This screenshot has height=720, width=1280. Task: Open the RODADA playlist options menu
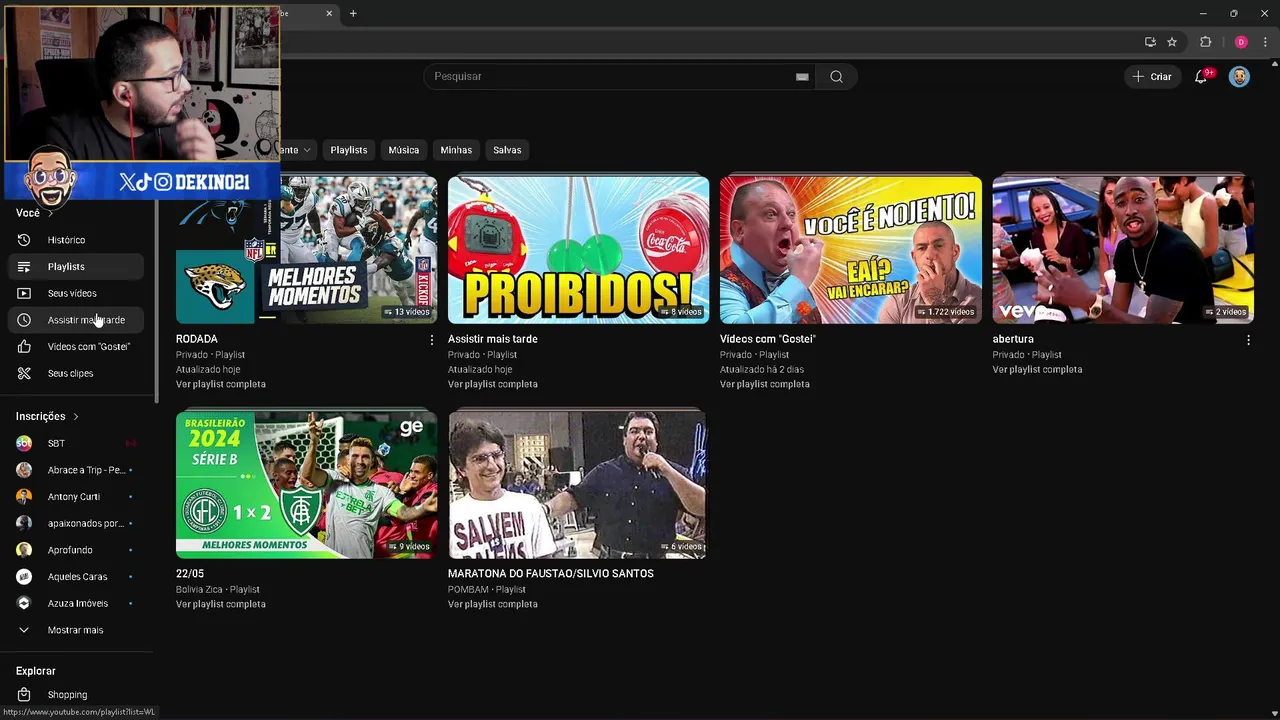[x=432, y=340]
